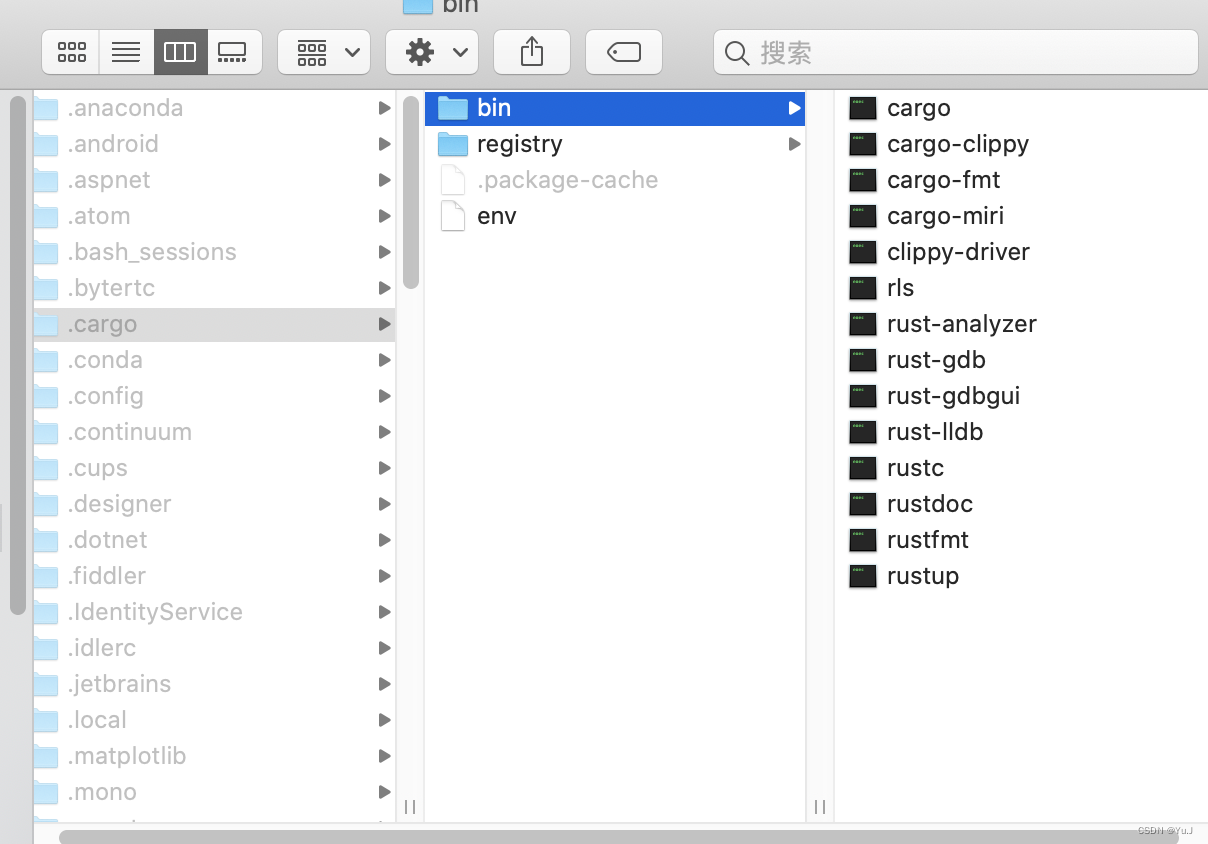Viewport: 1208px width, 844px height.
Task: Click the rustup file name
Action: coord(923,576)
